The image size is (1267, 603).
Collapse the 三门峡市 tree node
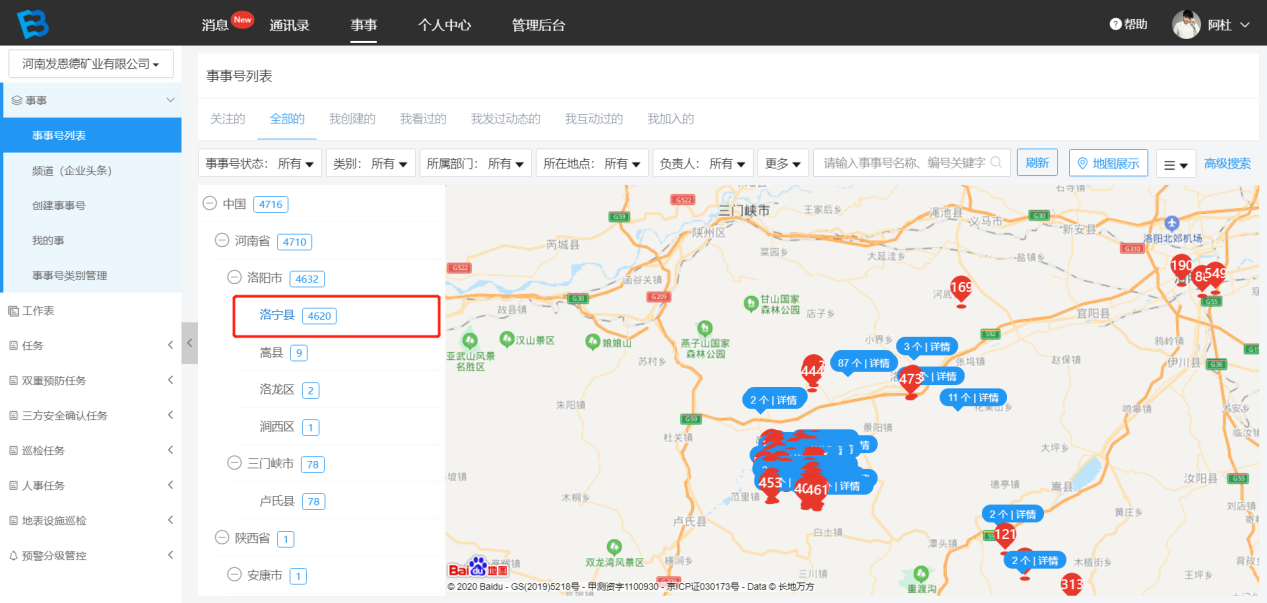[x=234, y=464]
